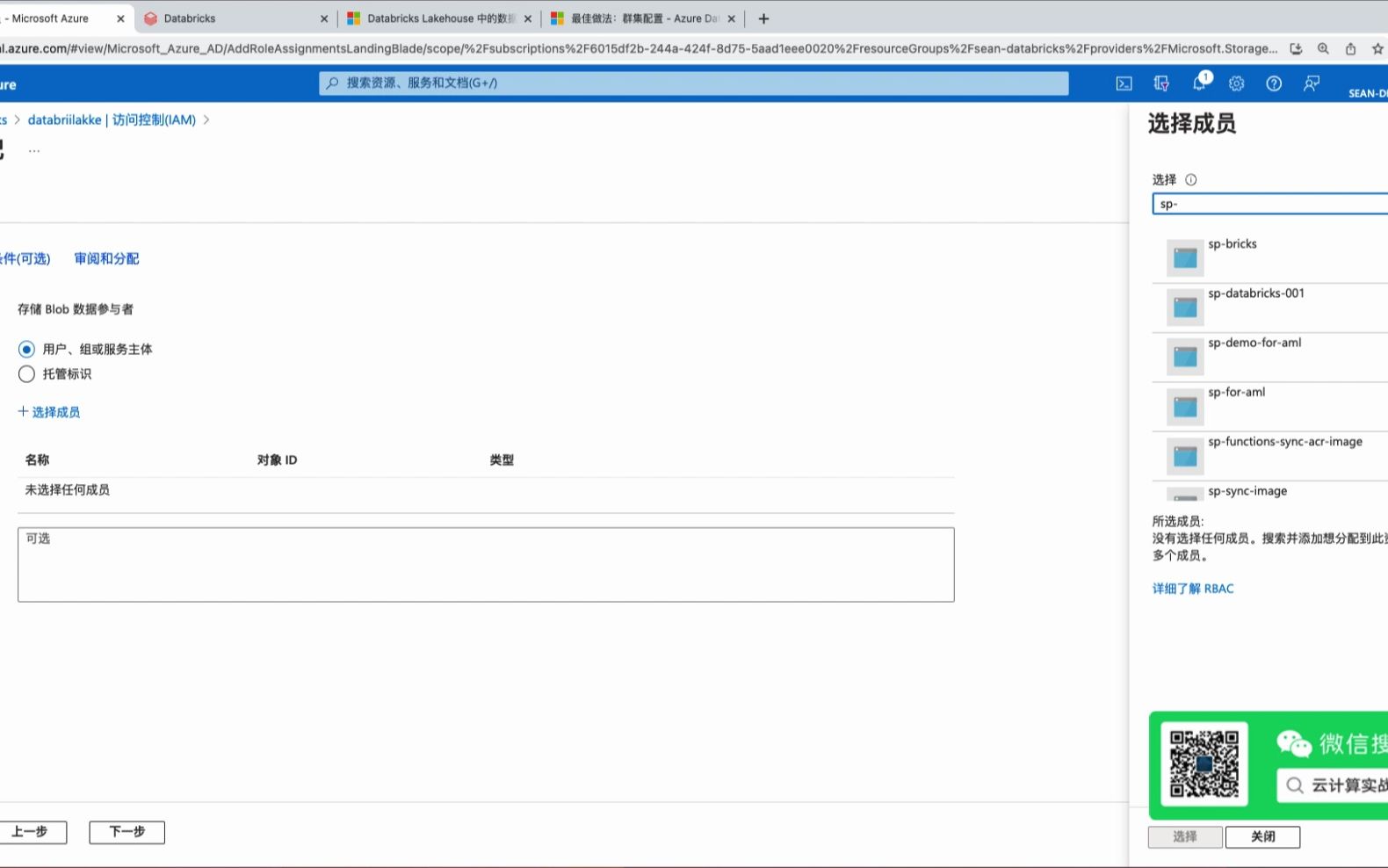The height and width of the screenshot is (868, 1388).
Task: Open the notifications bell
Action: coord(1200,83)
